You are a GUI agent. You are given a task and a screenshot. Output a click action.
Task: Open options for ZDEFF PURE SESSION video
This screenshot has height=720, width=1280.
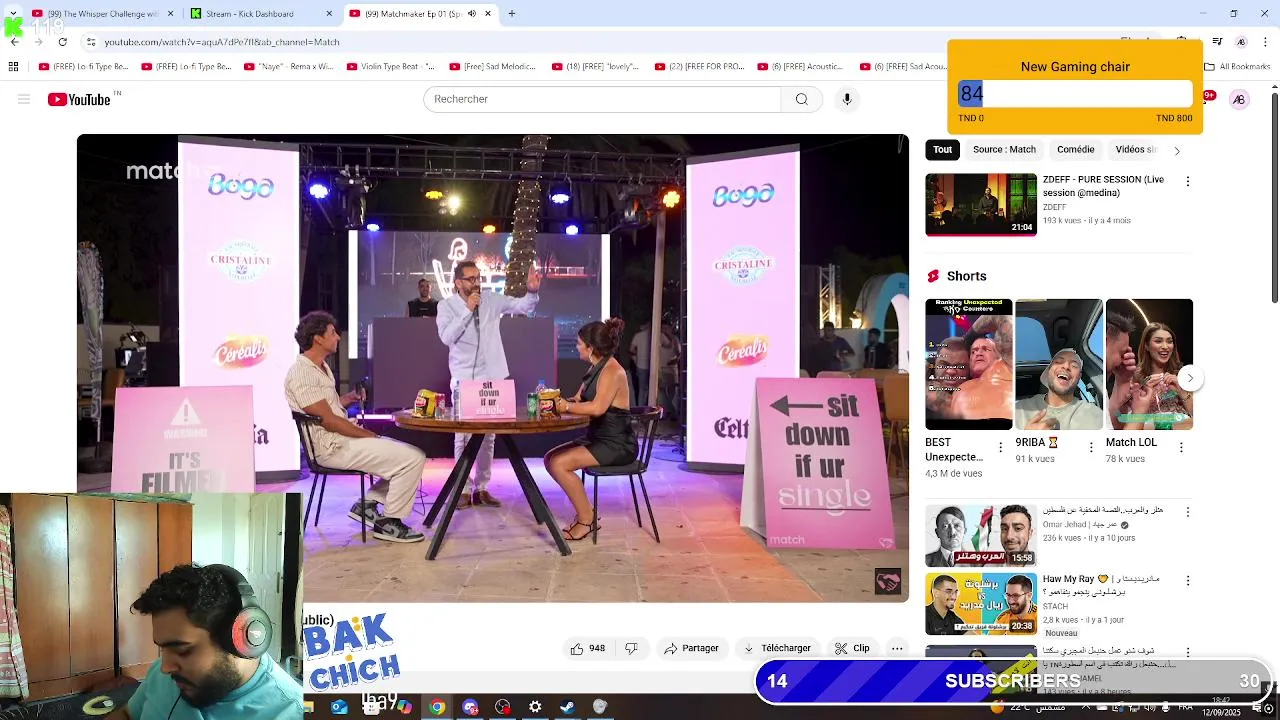tap(1187, 182)
